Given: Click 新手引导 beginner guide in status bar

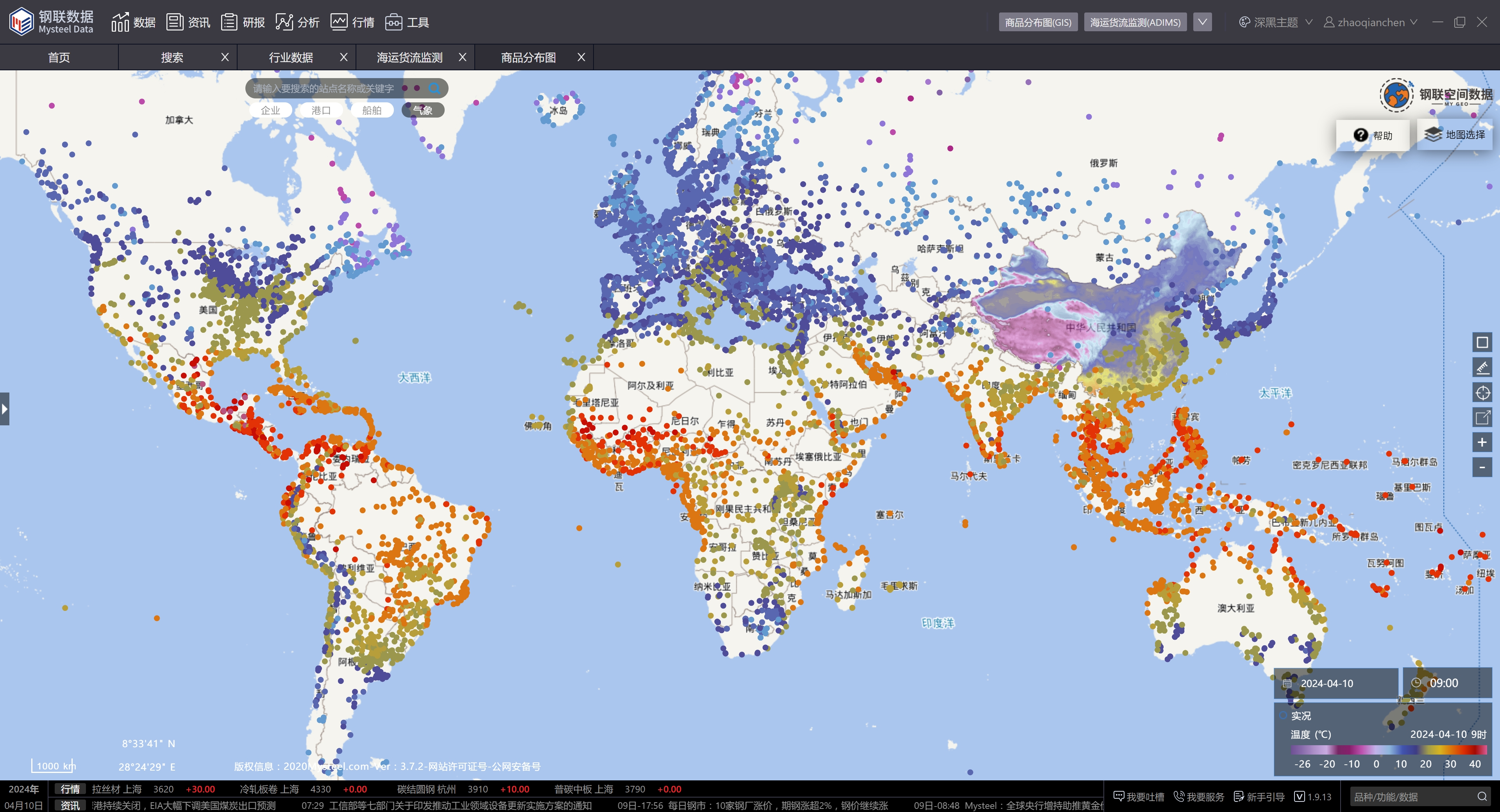Looking at the screenshot, I should coord(1259,797).
